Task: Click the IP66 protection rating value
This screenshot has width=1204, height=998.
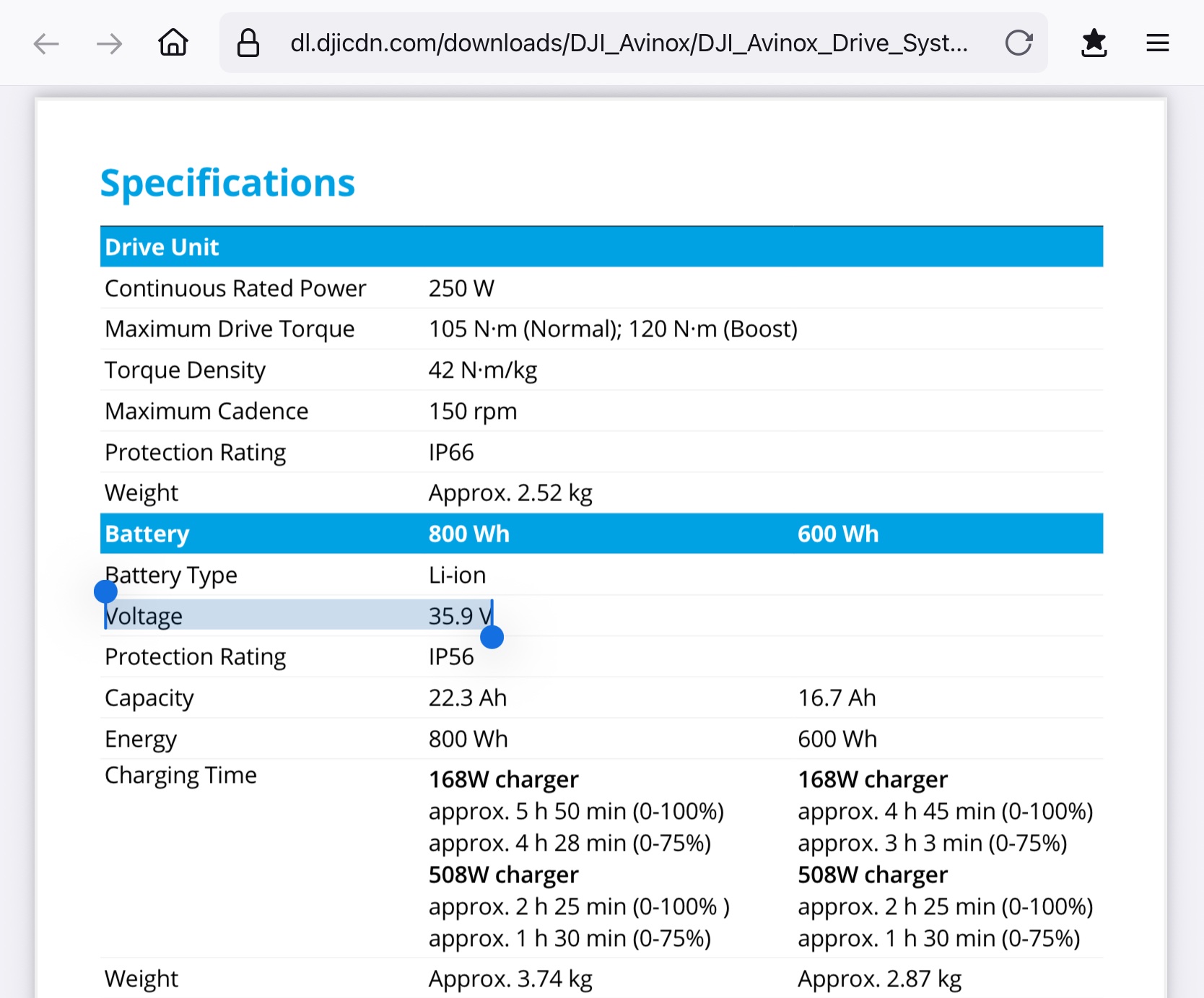Action: click(451, 452)
